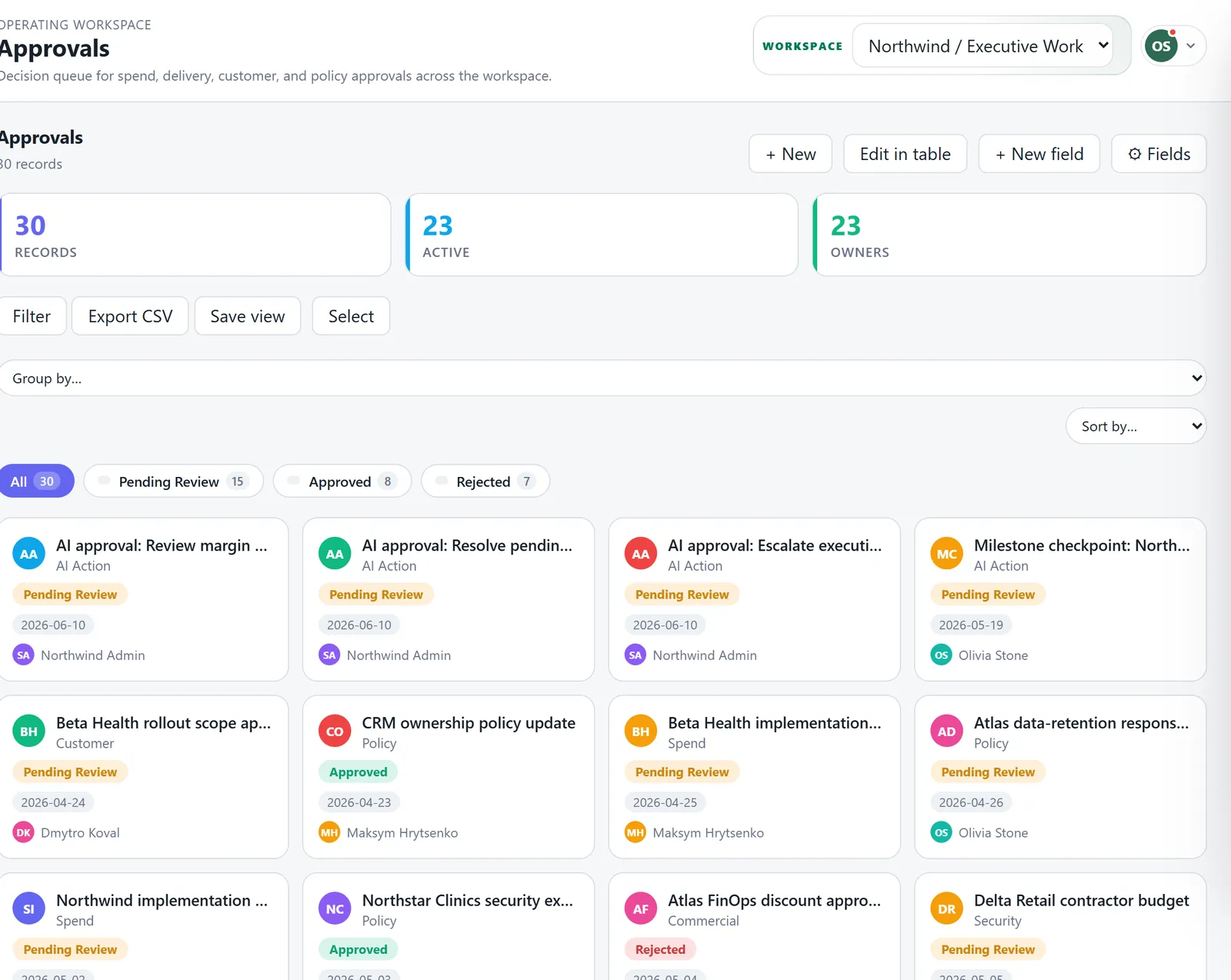Open the Northwind / Executive Work workspace dropdown
Viewport: 1231px width, 980px height.
click(982, 46)
